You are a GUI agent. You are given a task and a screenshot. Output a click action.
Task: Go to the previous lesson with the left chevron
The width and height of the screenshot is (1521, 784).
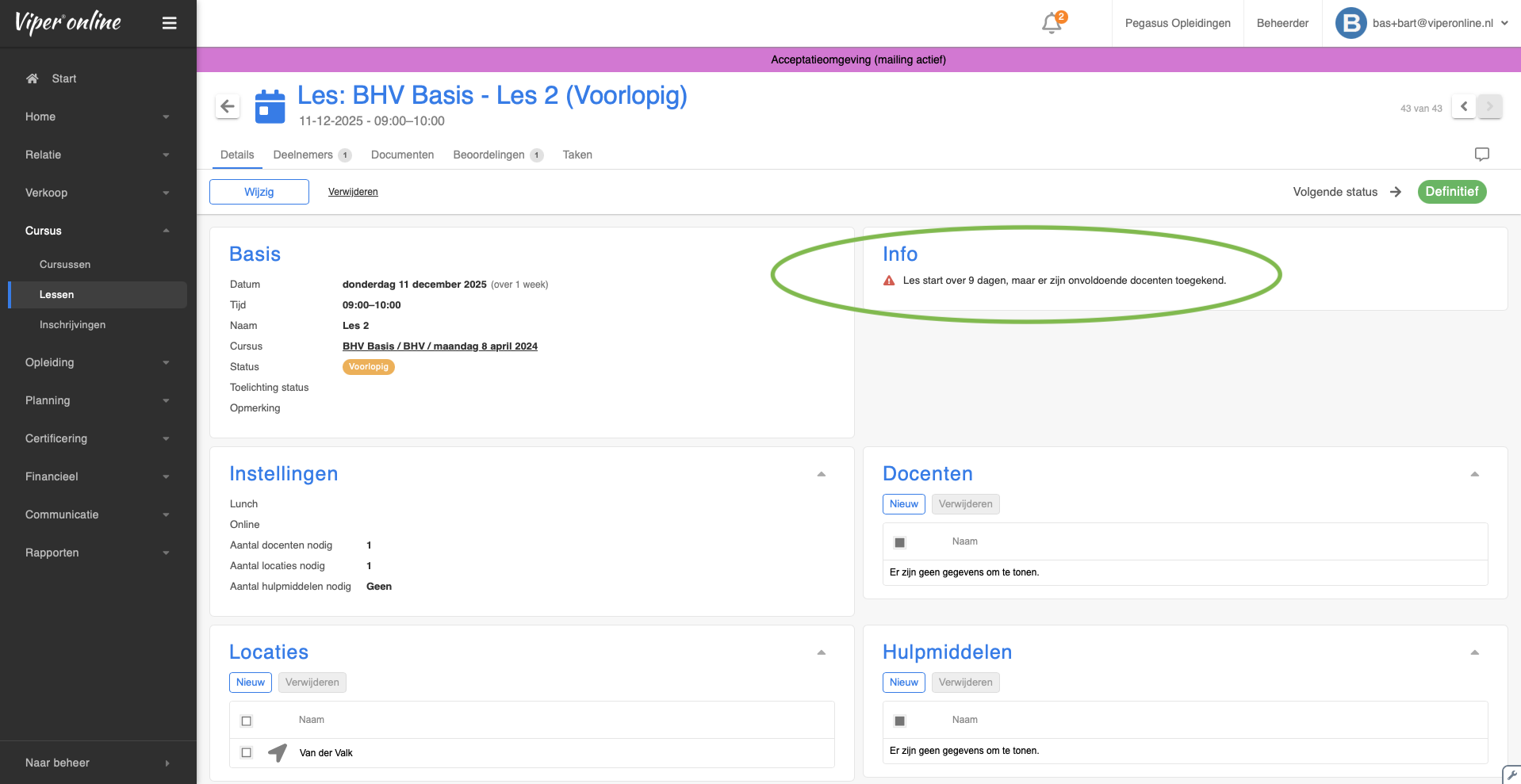pos(1463,106)
